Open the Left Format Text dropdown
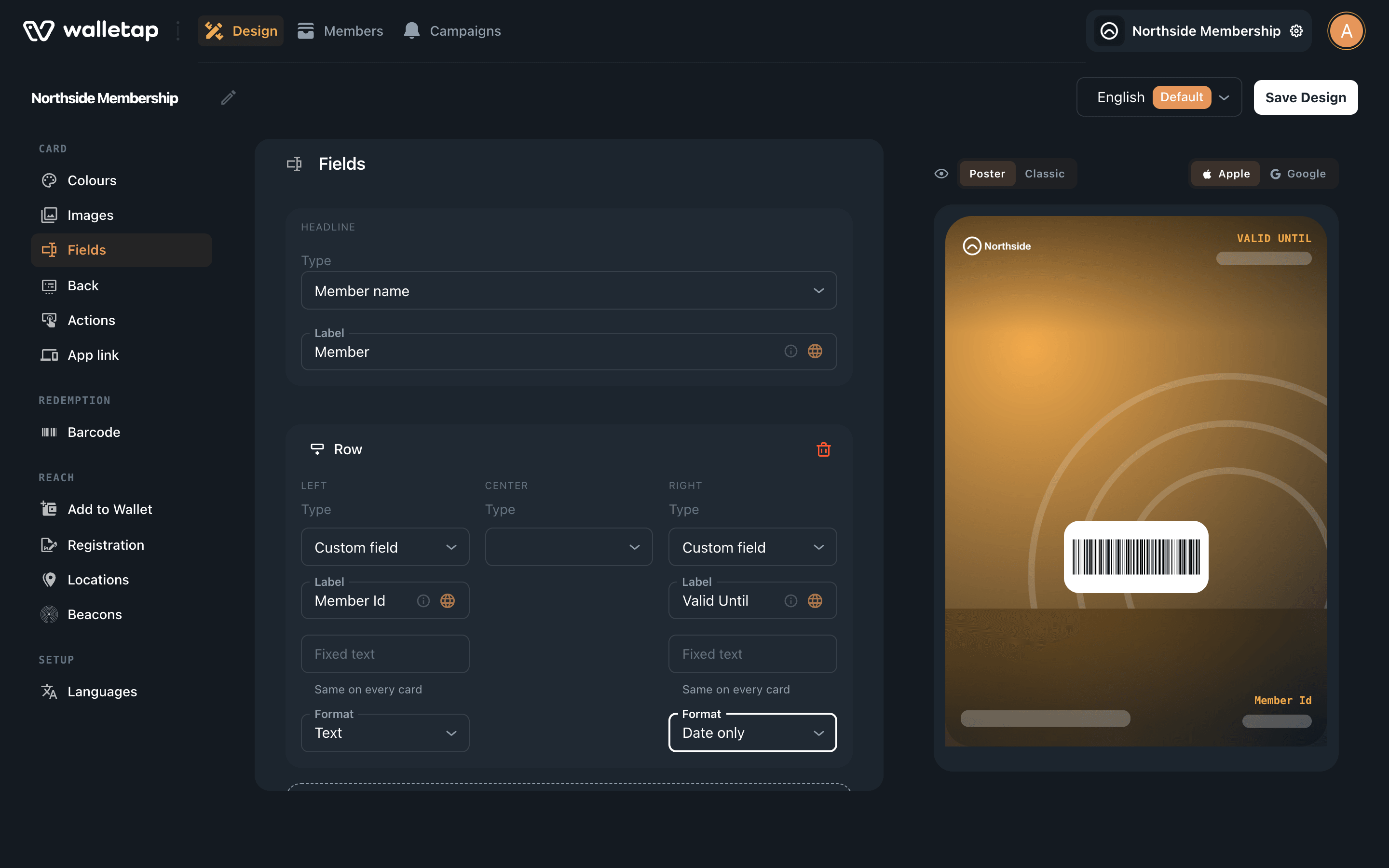The image size is (1389, 868). [x=385, y=733]
